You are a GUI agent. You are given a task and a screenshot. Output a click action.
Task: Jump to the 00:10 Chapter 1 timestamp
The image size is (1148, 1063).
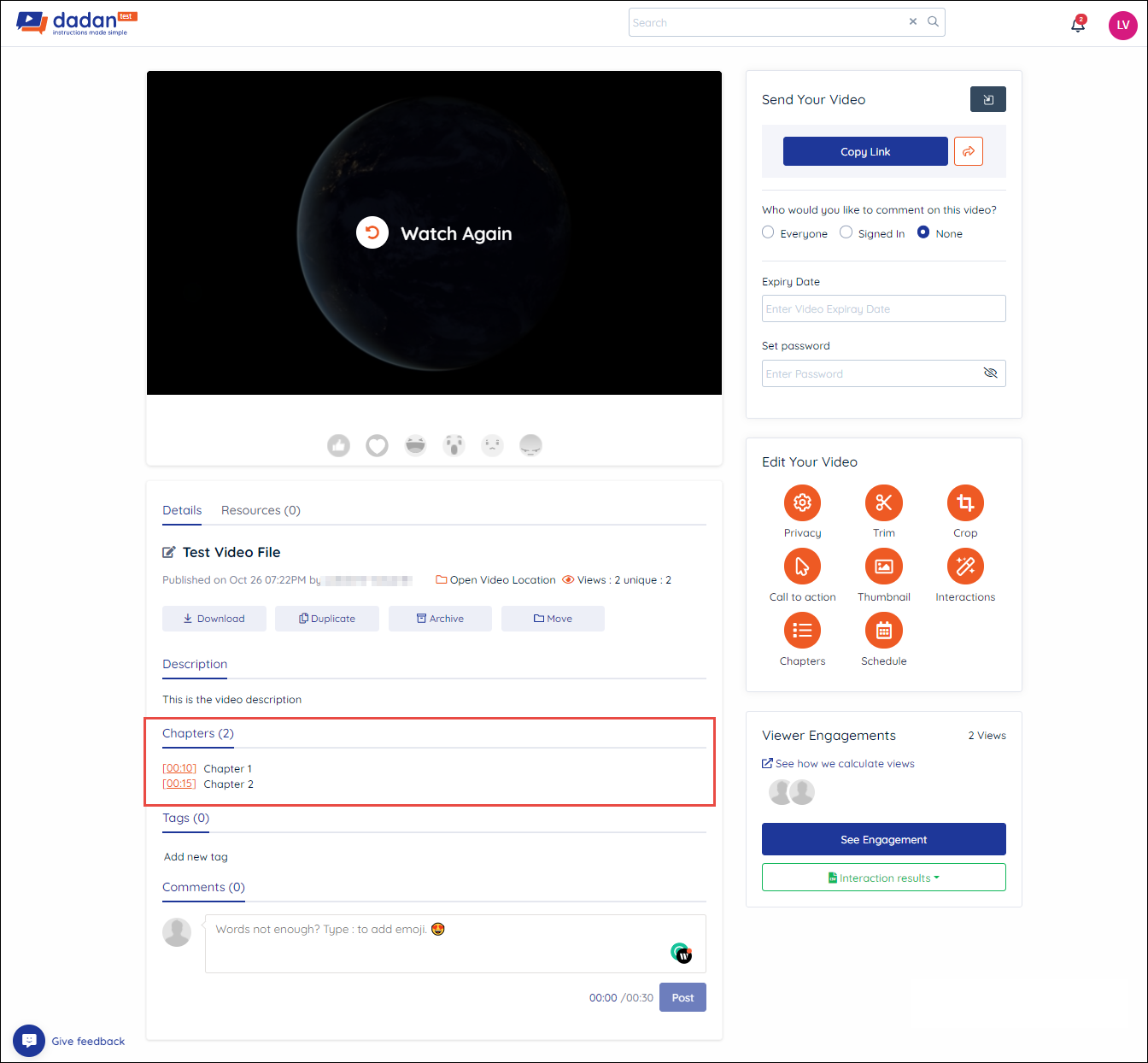179,768
